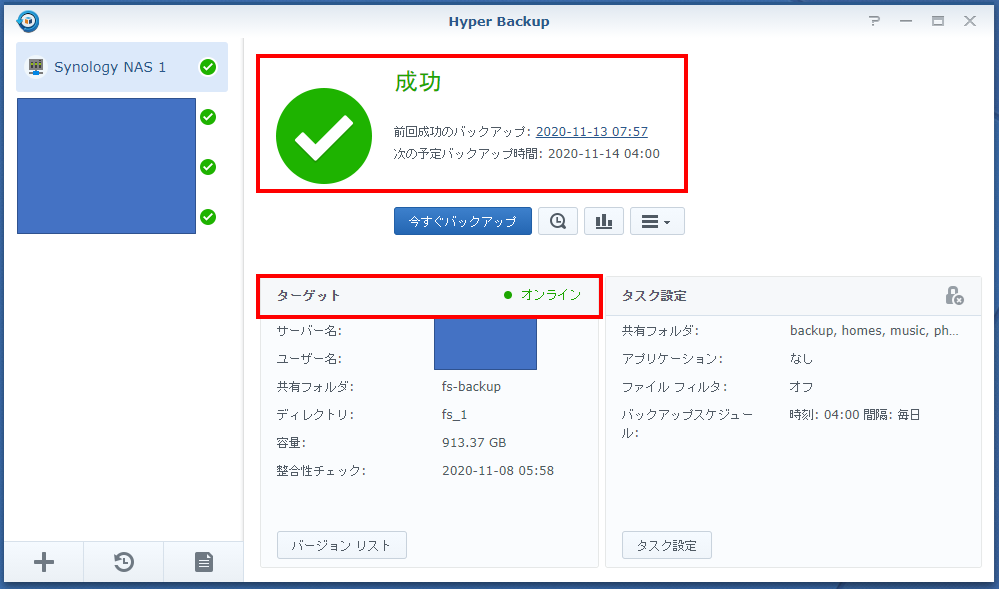Click the 成功 status heading
The width and height of the screenshot is (999, 589).
click(418, 82)
